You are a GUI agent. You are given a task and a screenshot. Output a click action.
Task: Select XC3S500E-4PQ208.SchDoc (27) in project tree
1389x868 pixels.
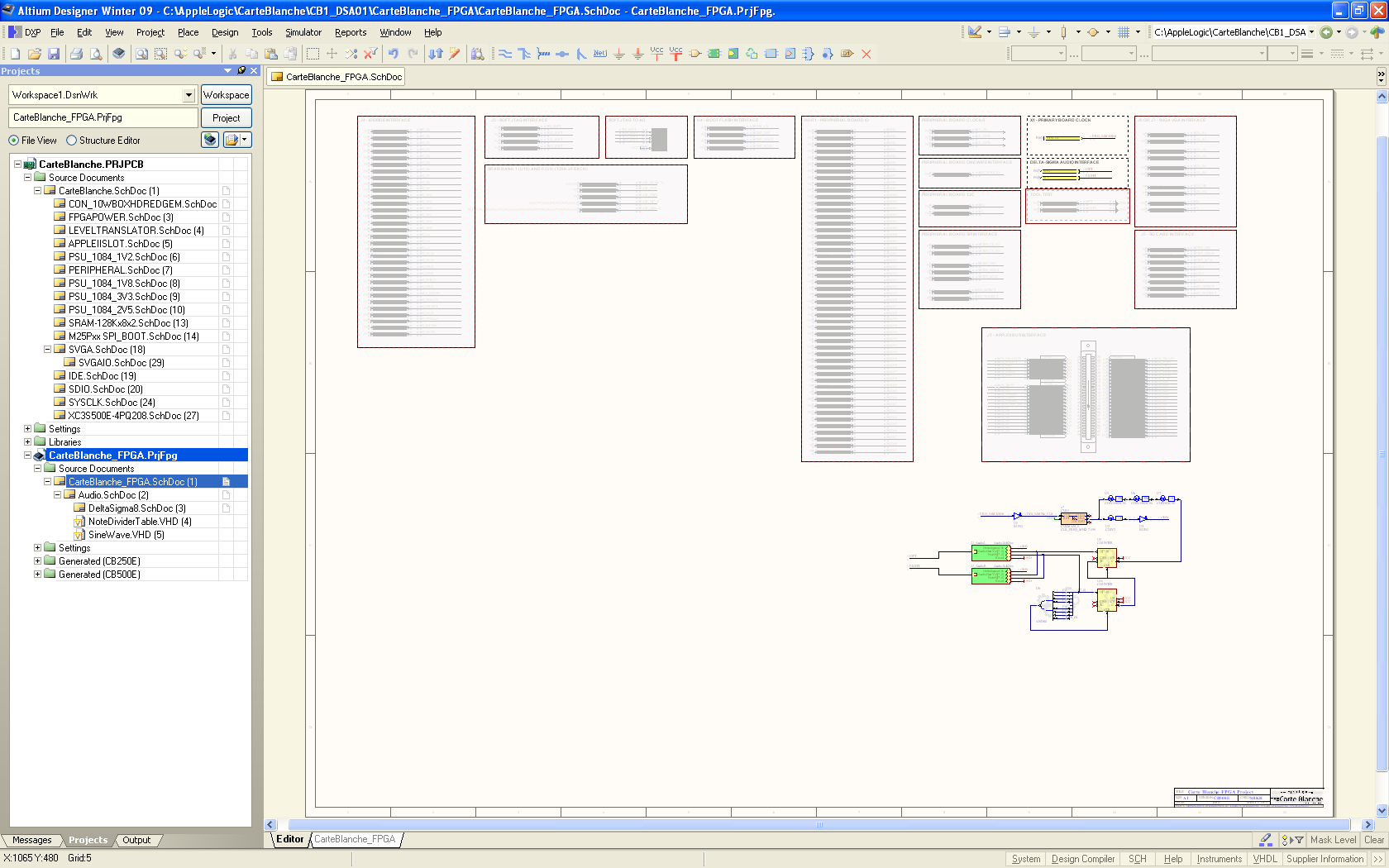(x=133, y=416)
